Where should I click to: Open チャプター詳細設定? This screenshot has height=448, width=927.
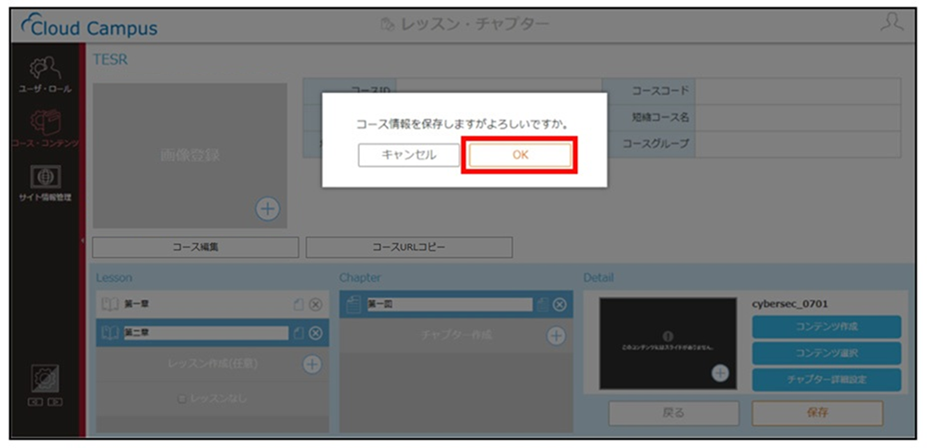[x=826, y=379]
